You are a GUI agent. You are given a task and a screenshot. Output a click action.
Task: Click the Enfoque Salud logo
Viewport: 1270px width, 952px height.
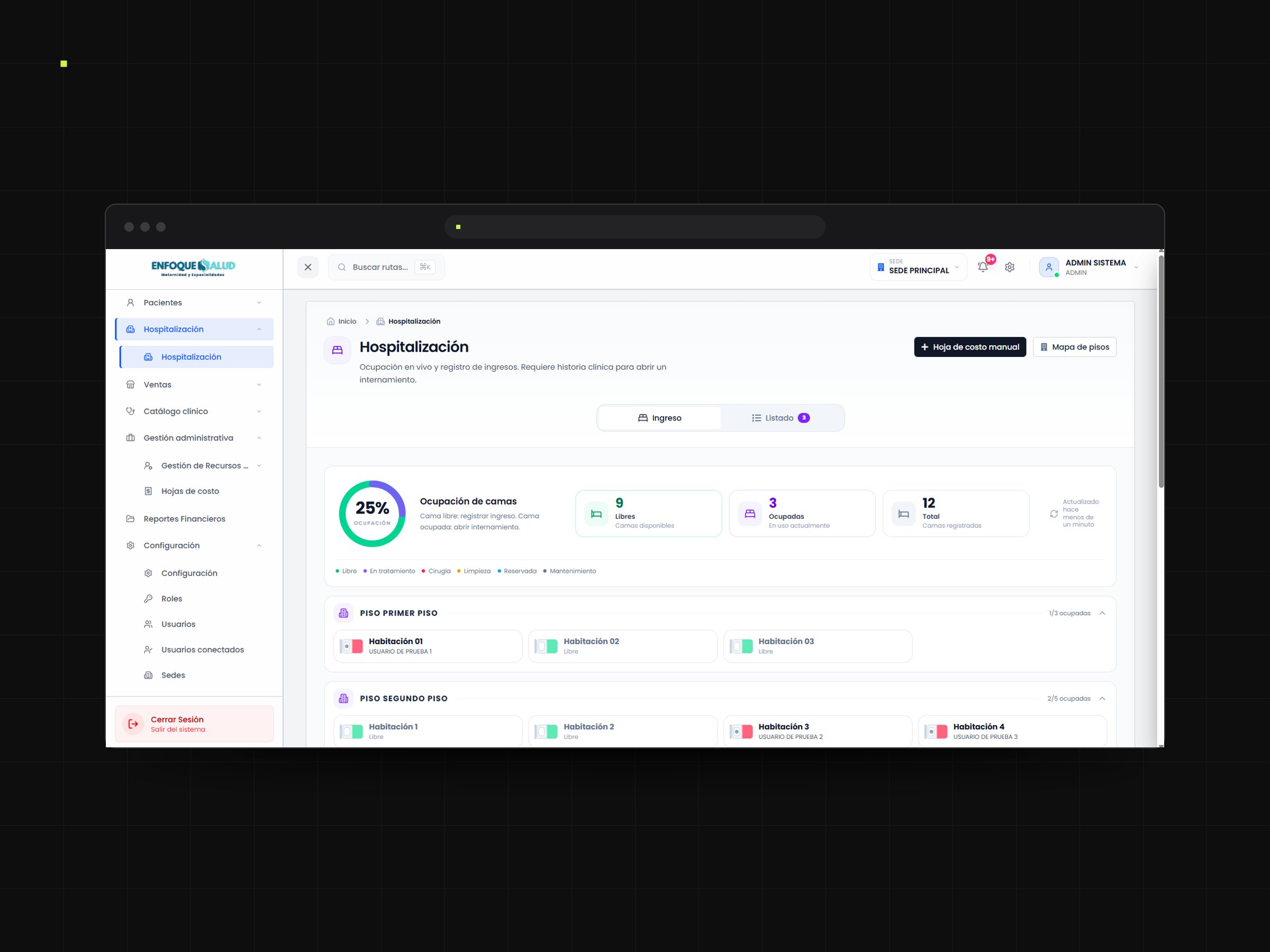(x=194, y=268)
